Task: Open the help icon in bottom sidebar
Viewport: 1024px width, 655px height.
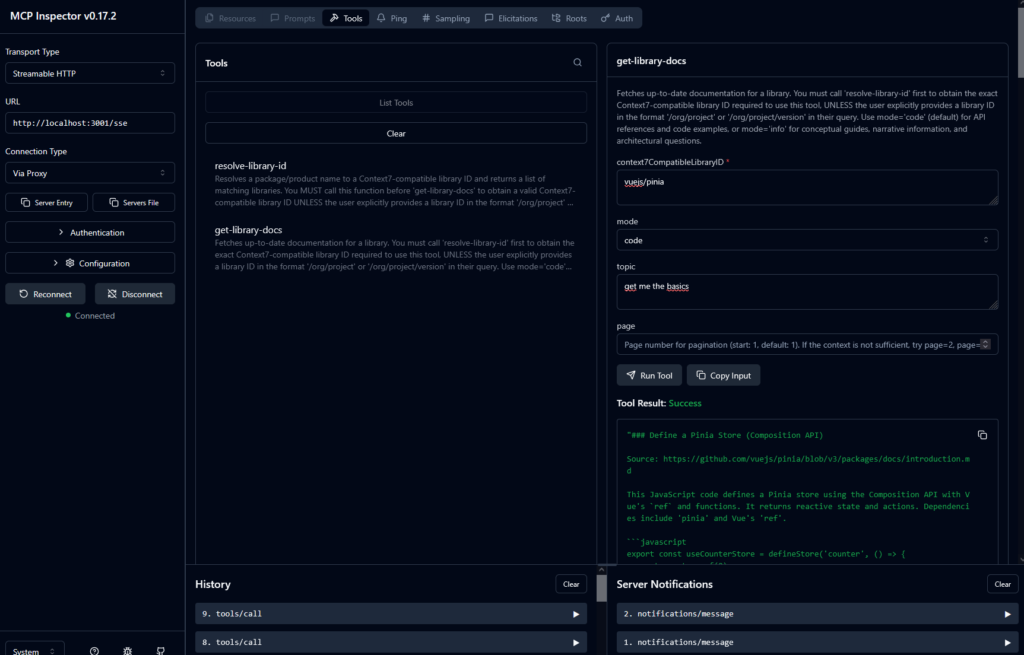Action: [x=94, y=651]
